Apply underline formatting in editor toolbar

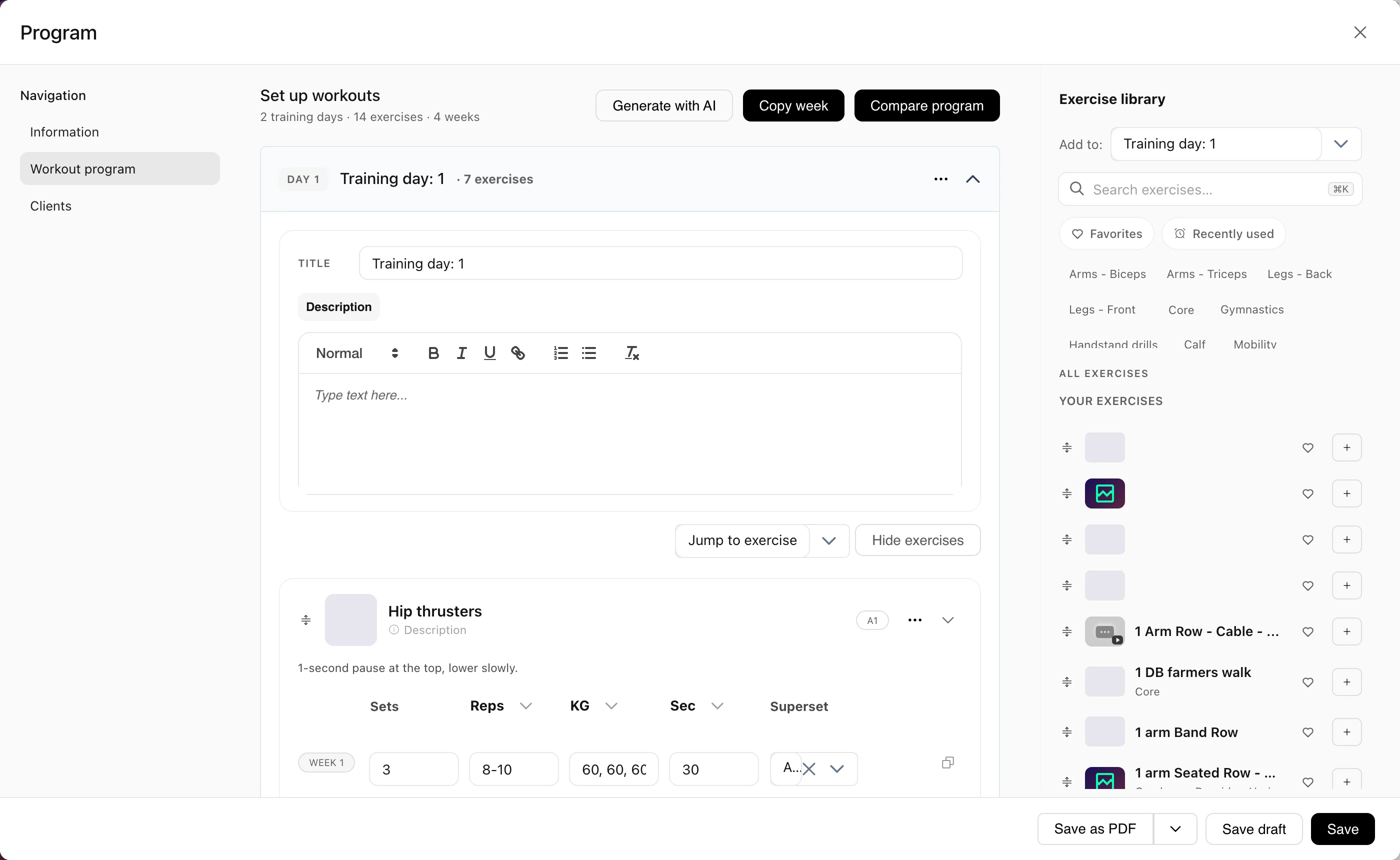489,353
